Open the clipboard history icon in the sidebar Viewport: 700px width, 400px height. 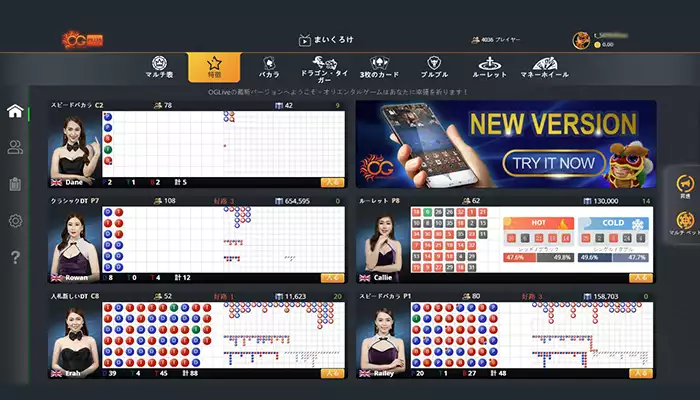(15, 184)
